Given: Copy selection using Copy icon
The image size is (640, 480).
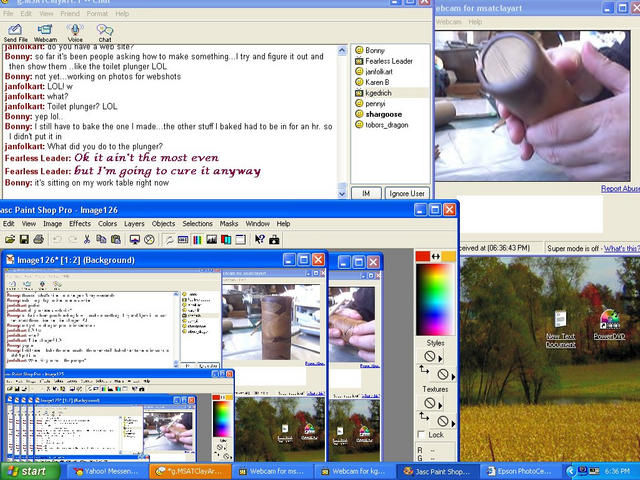Looking at the screenshot, I should pyautogui.click(x=101, y=240).
